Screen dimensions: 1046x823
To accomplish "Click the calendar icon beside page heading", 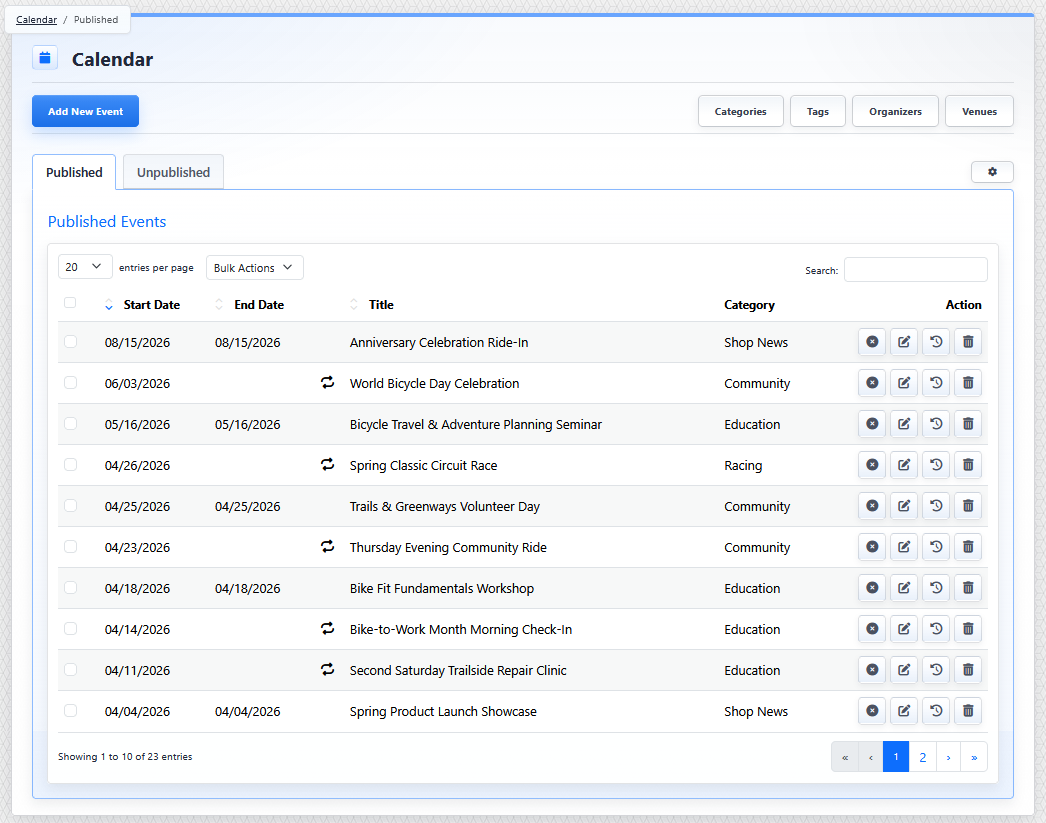I will pyautogui.click(x=45, y=58).
